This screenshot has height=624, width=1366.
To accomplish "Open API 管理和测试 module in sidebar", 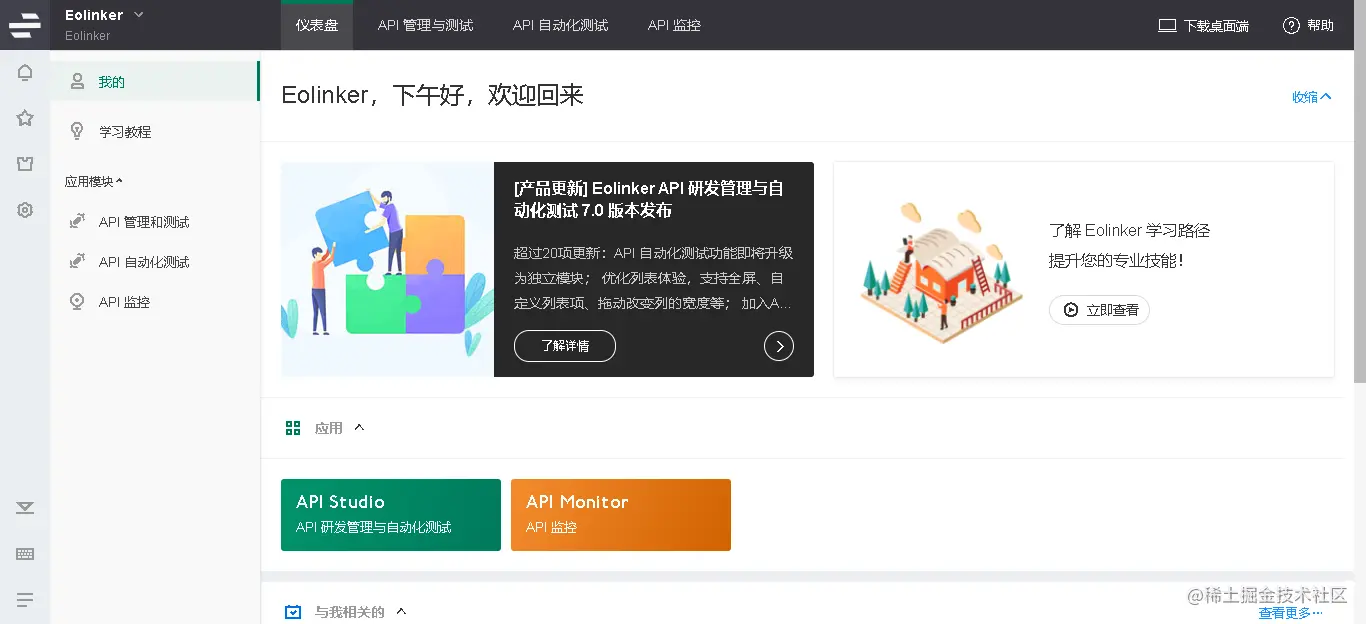I will [x=155, y=221].
